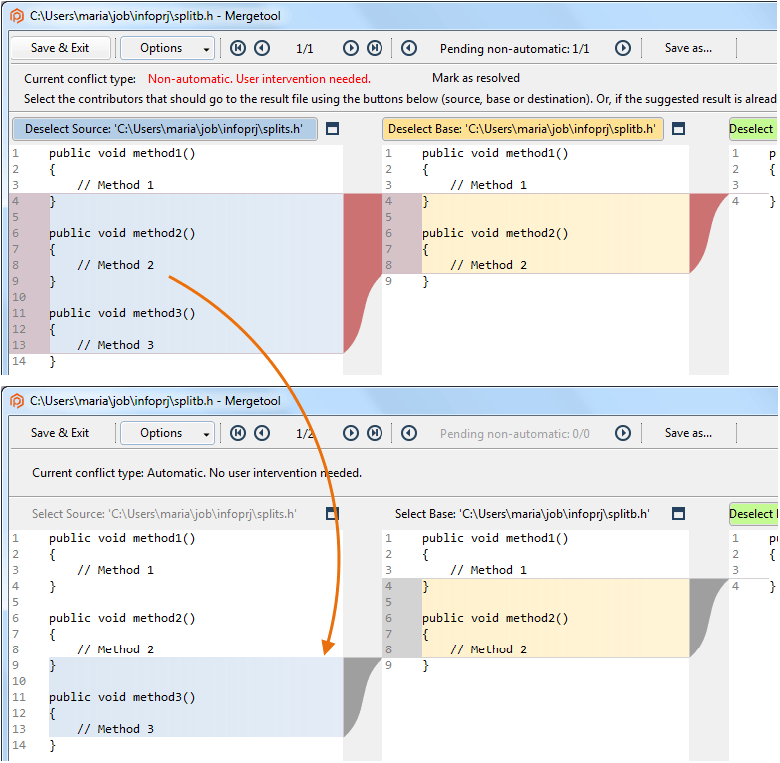This screenshot has height=763, width=780.
Task: Click Save as... in lower window
Action: [x=688, y=433]
